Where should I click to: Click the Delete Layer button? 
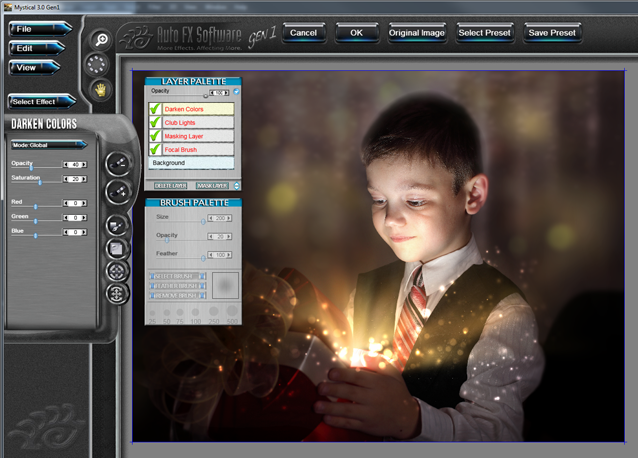tap(170, 185)
